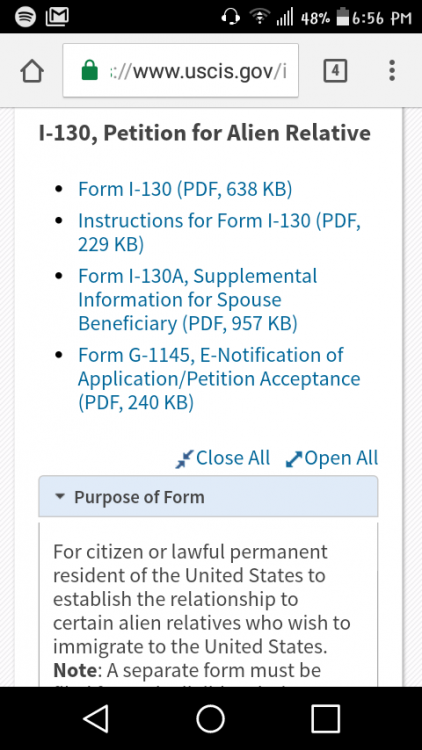
Task: Open the browser three-dot overflow menu
Action: pos(392,71)
